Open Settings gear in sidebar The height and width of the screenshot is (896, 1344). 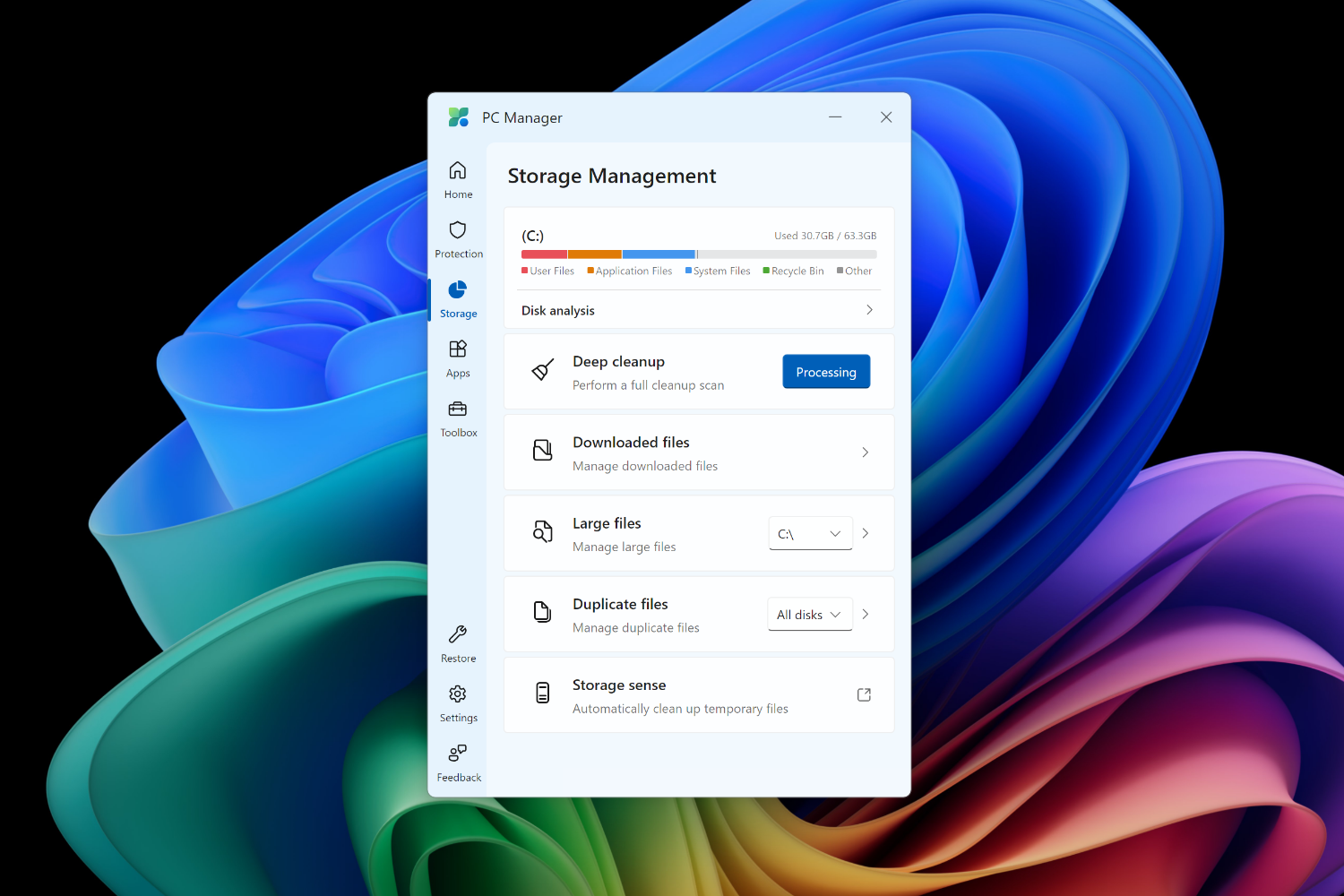[x=458, y=704]
